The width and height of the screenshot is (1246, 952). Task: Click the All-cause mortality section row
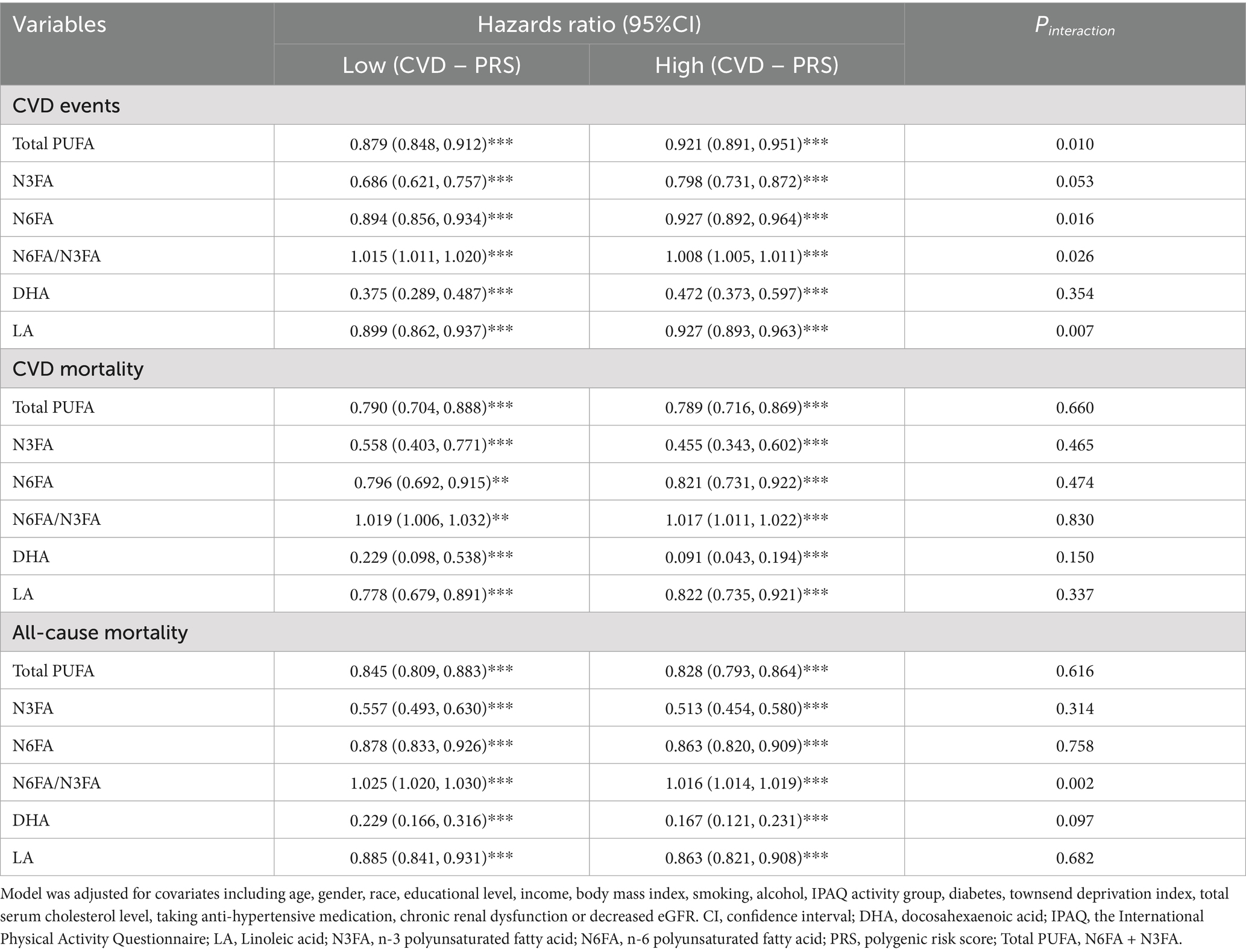coord(100,632)
